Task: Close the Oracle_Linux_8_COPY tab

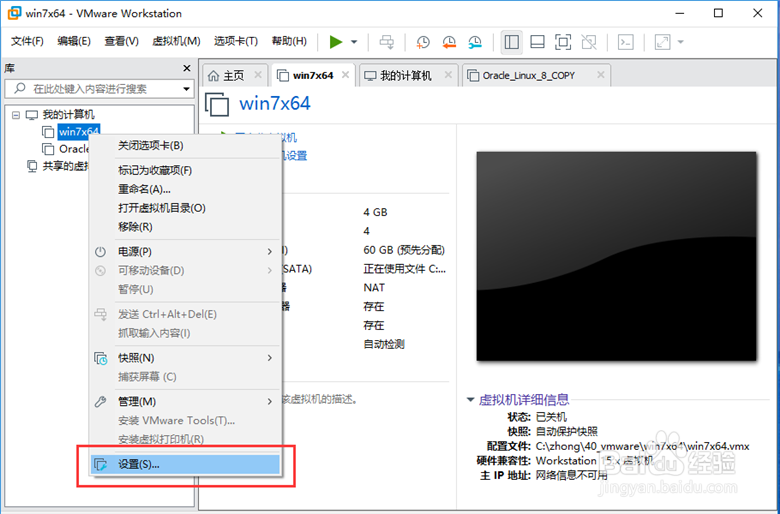Action: pos(601,75)
